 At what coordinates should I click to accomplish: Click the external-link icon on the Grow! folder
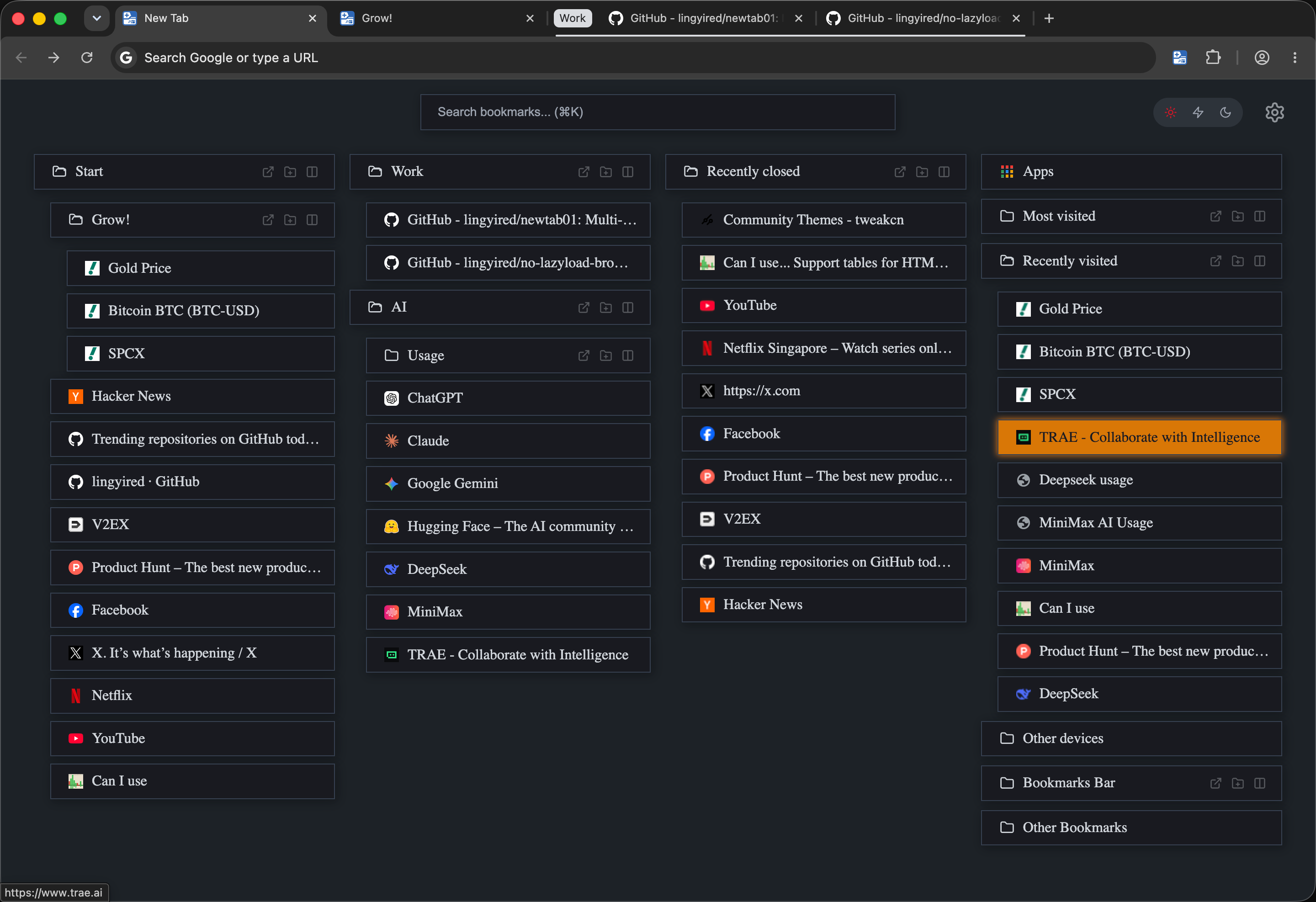268,220
